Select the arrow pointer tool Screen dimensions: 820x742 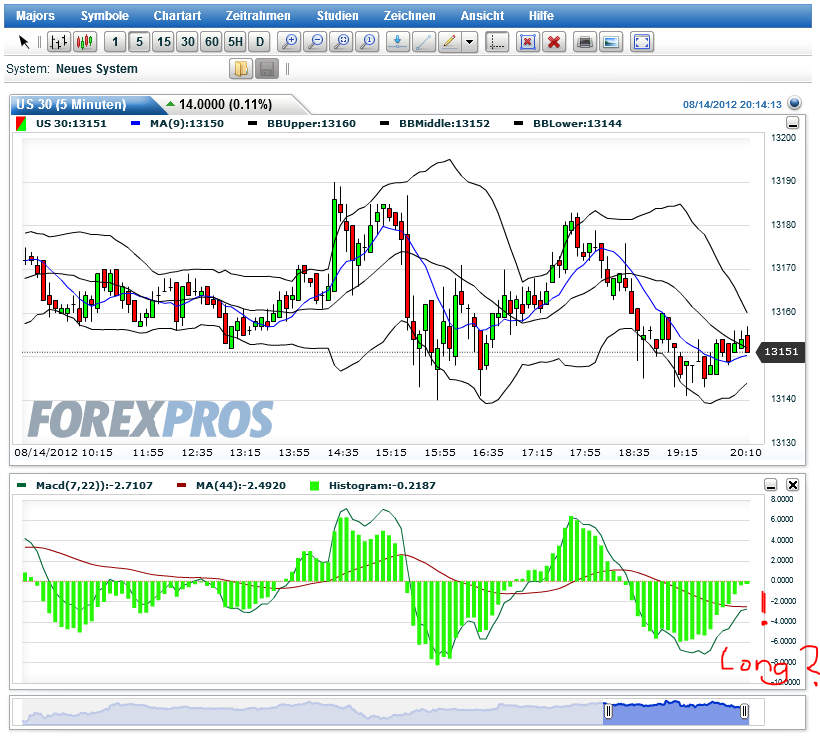pyautogui.click(x=24, y=42)
